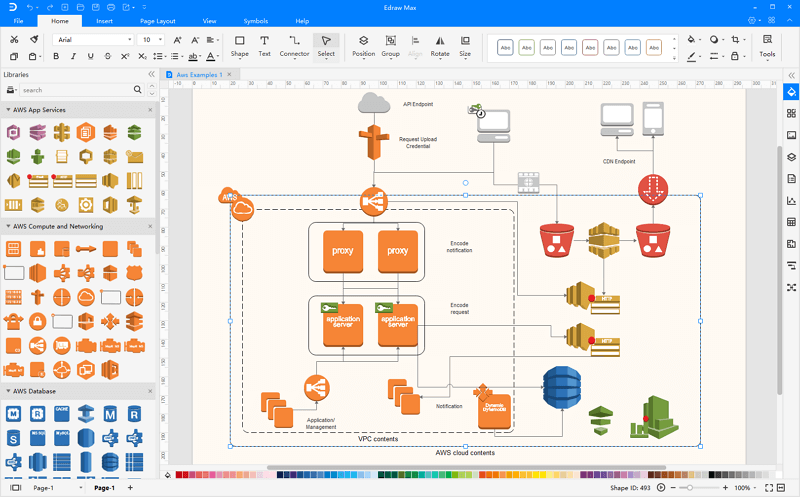Click the vertical canvas scrollbar
This screenshot has height=497, width=800.
pos(779,270)
